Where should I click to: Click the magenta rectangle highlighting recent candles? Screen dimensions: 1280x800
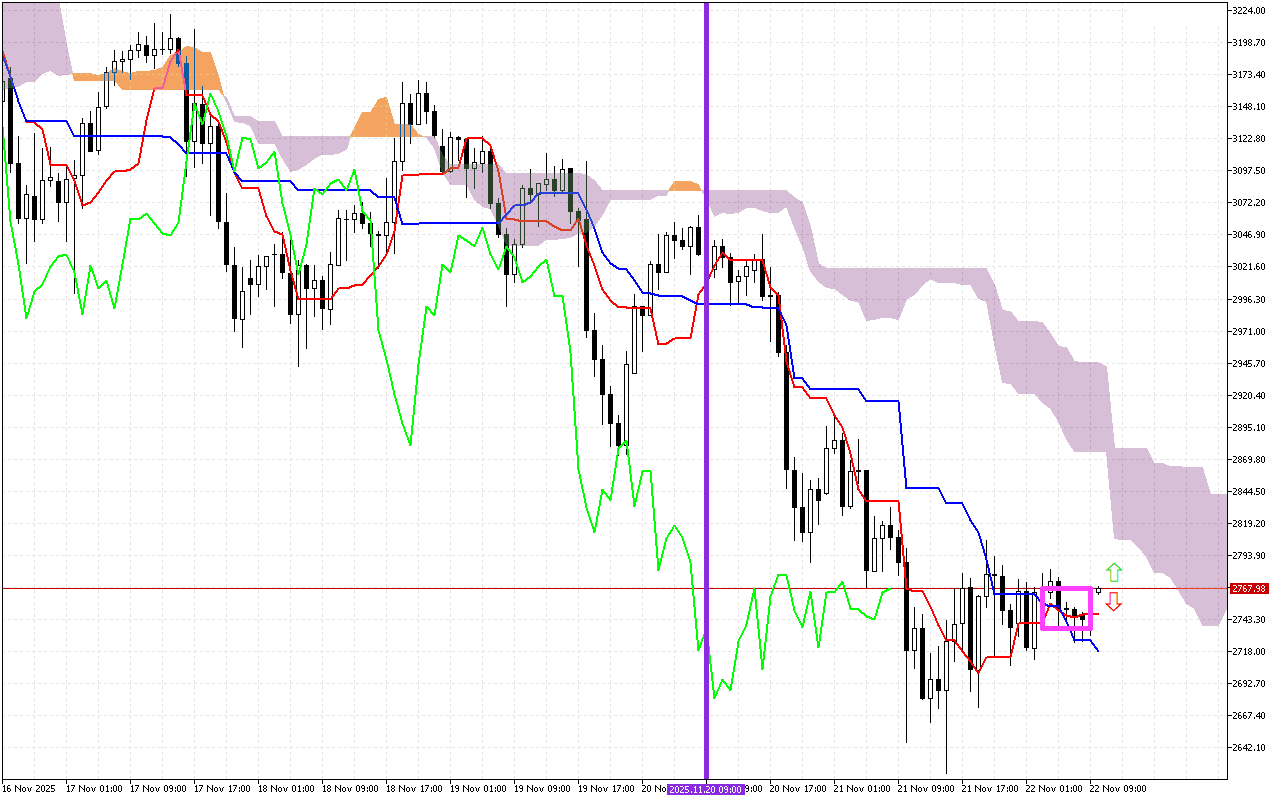1068,607
